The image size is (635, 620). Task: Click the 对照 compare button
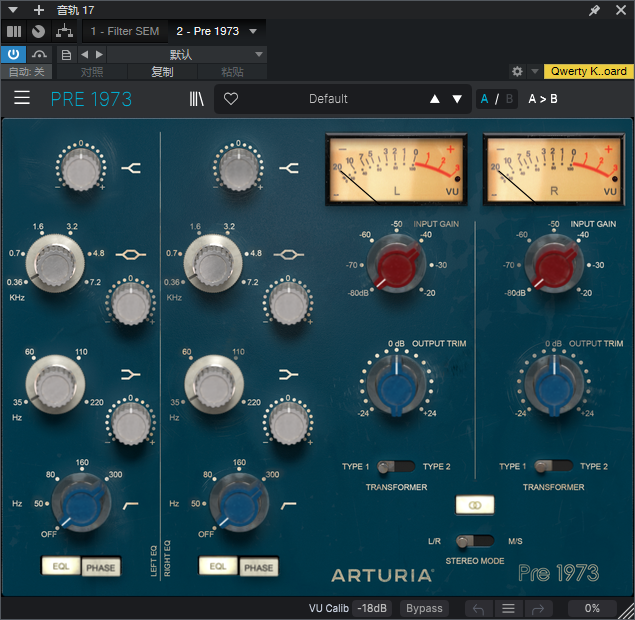click(92, 72)
